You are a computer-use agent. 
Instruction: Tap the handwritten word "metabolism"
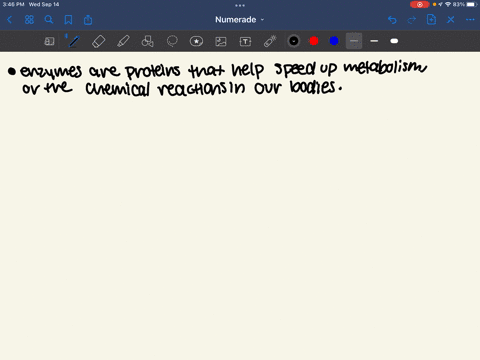[x=385, y=67]
